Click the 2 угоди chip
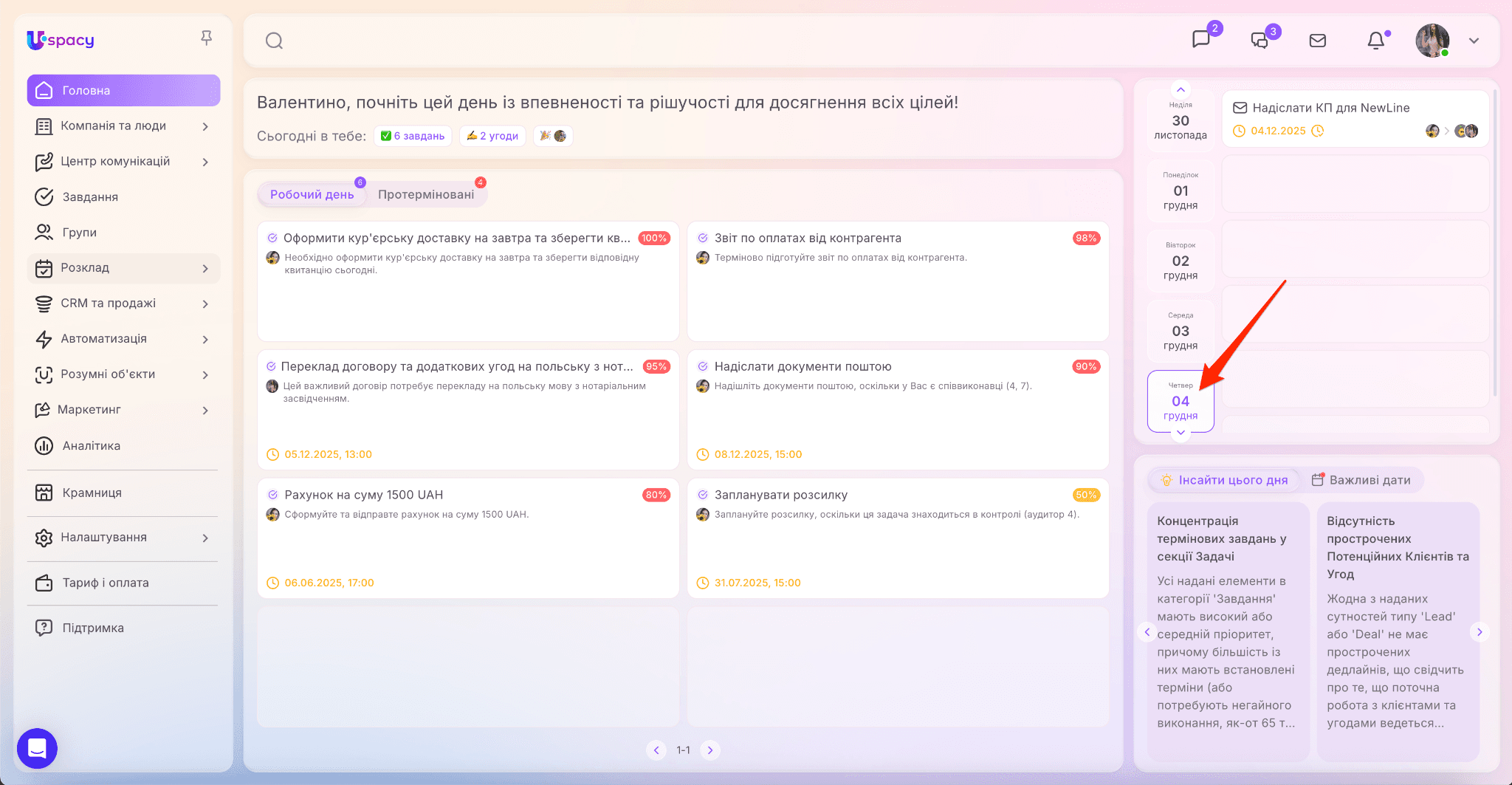The image size is (1512, 785). click(492, 136)
